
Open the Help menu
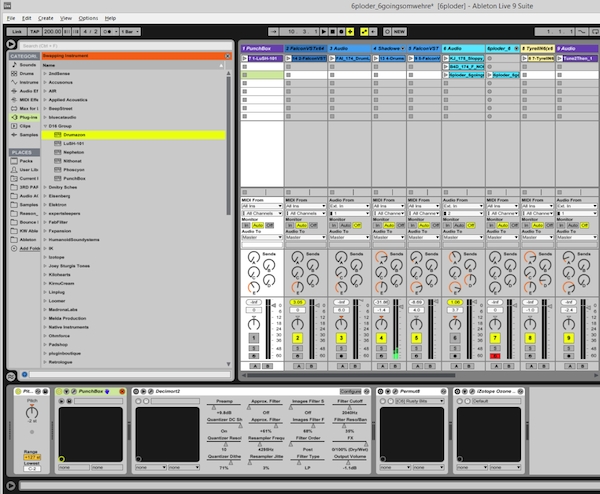pyautogui.click(x=110, y=18)
